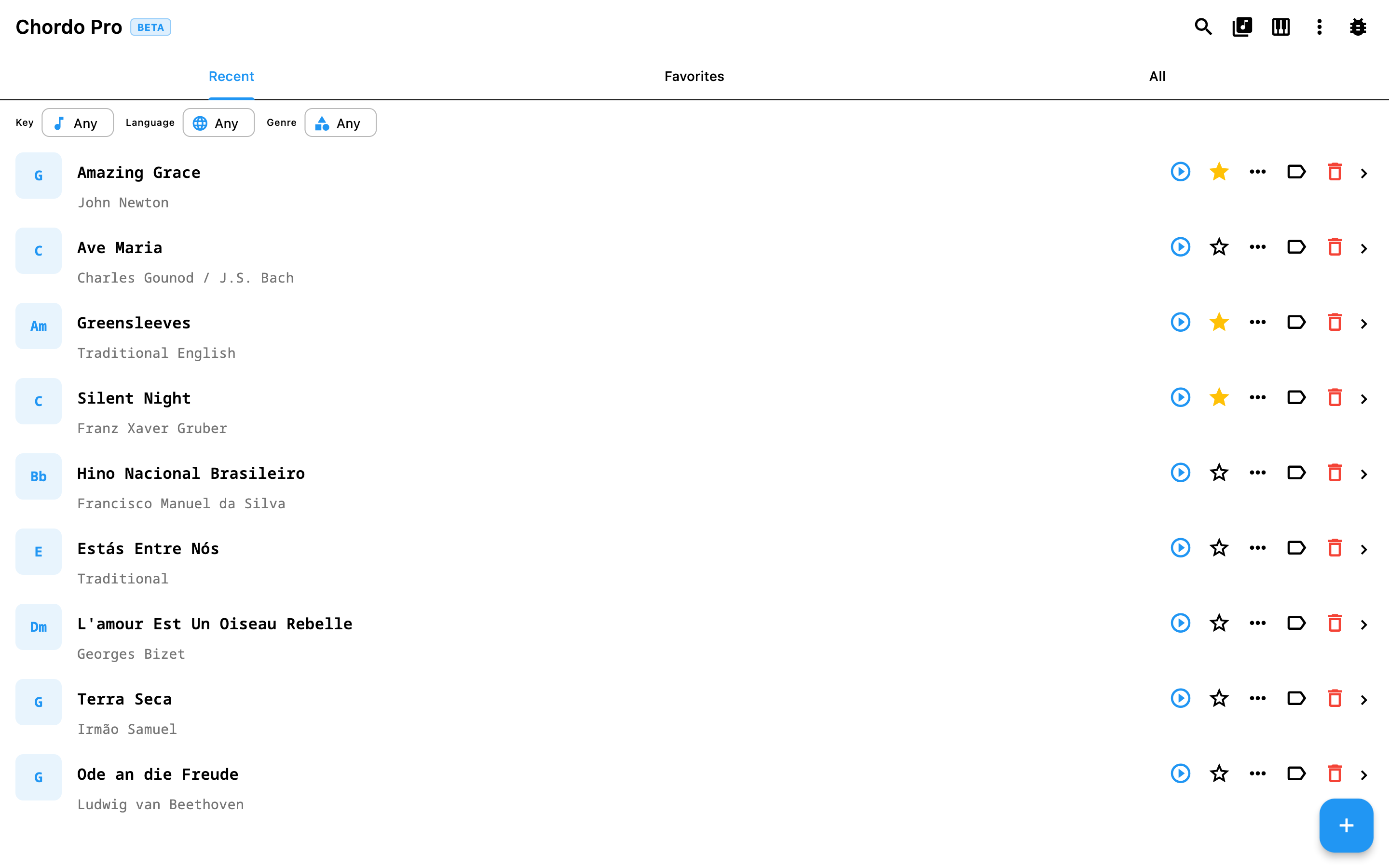Star Hino Nacional Brasileiro as favorite

tap(1219, 473)
